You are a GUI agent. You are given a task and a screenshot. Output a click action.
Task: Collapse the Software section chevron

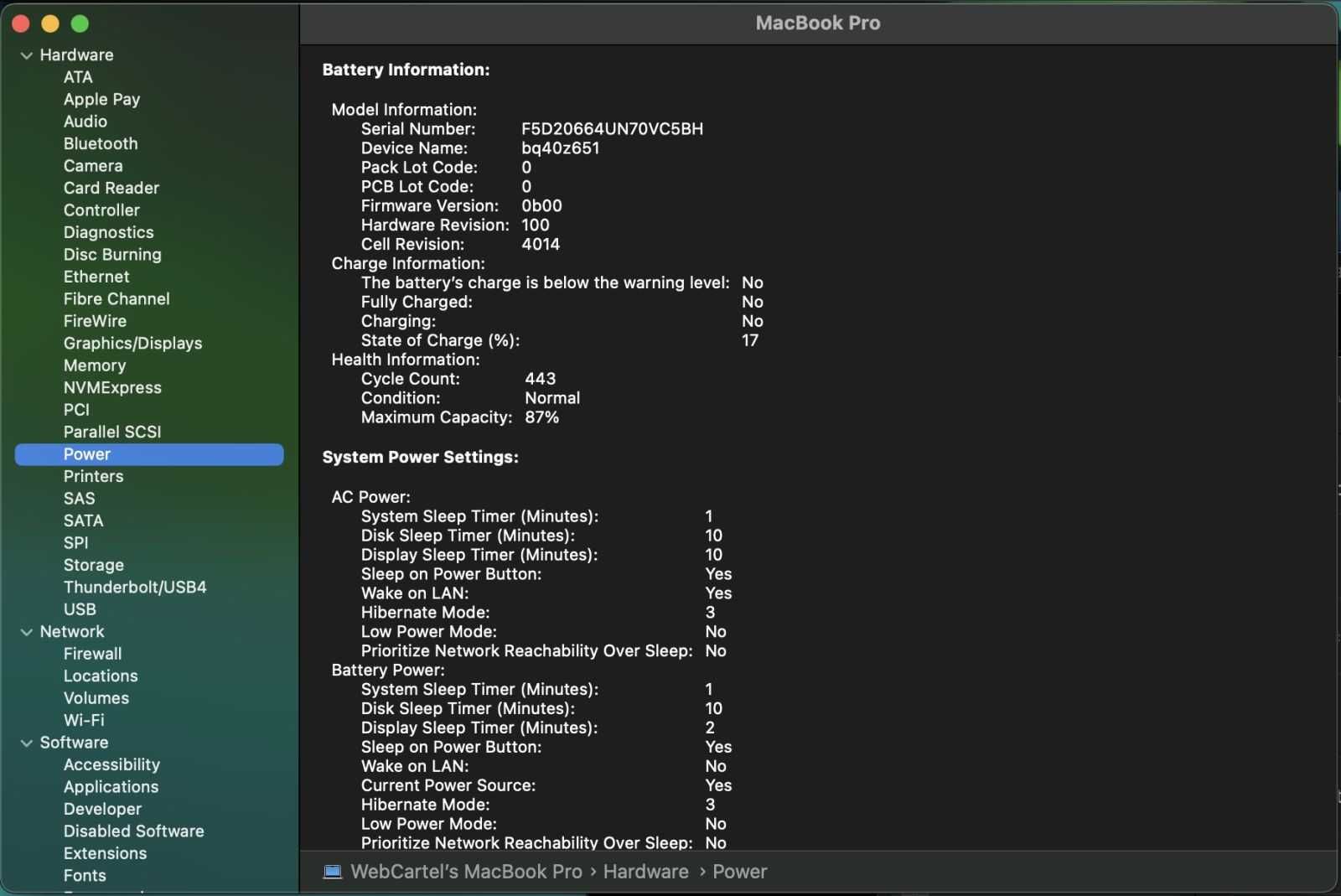point(27,743)
